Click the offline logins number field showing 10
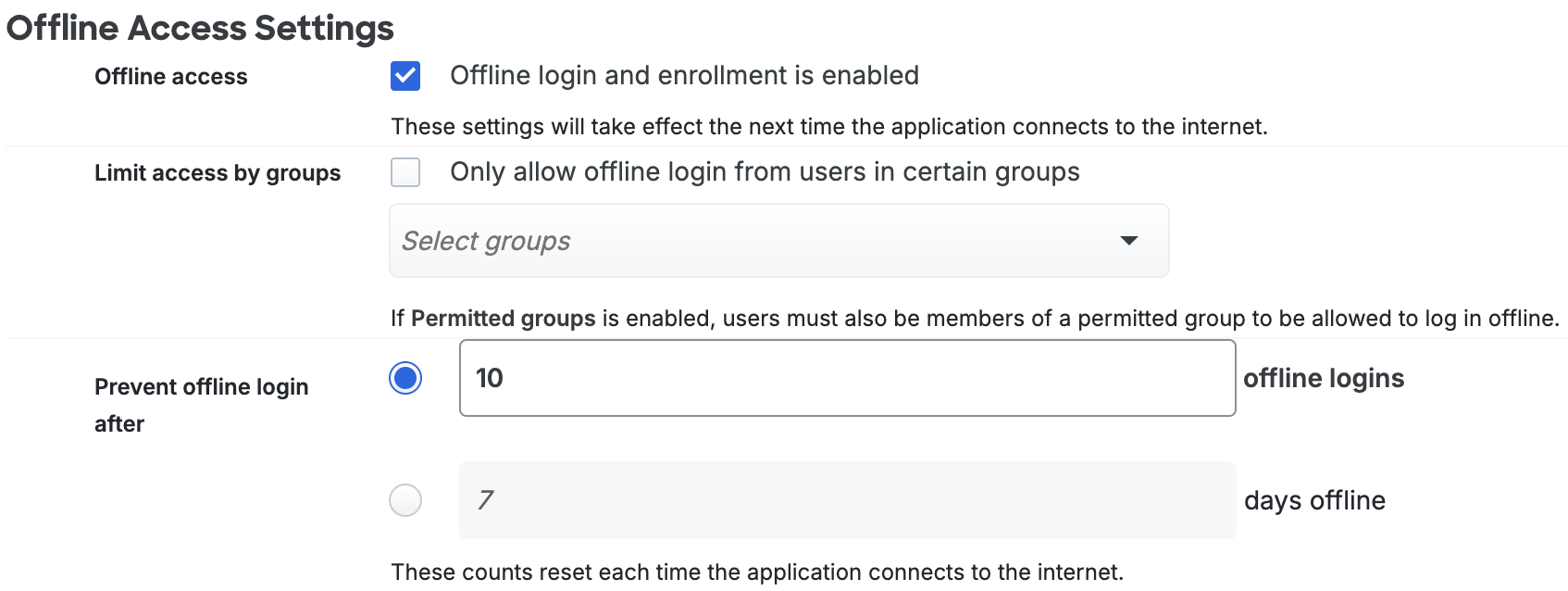Screen dimensions: 1568x591 (x=847, y=378)
